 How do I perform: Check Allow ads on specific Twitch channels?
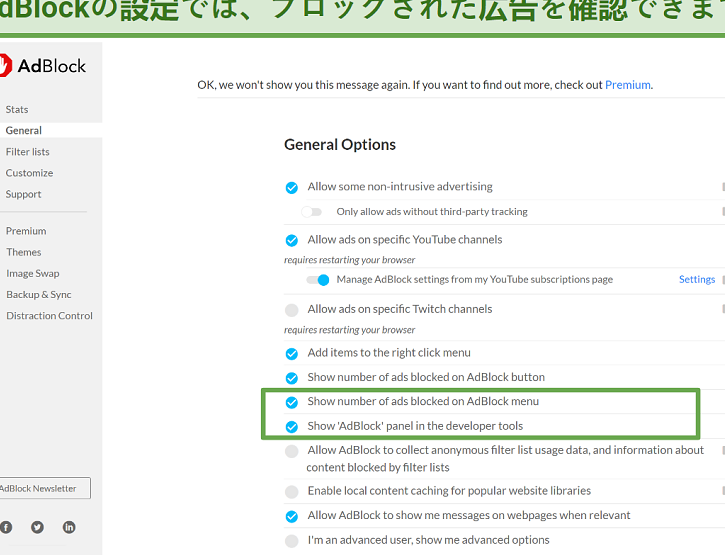[x=292, y=310]
